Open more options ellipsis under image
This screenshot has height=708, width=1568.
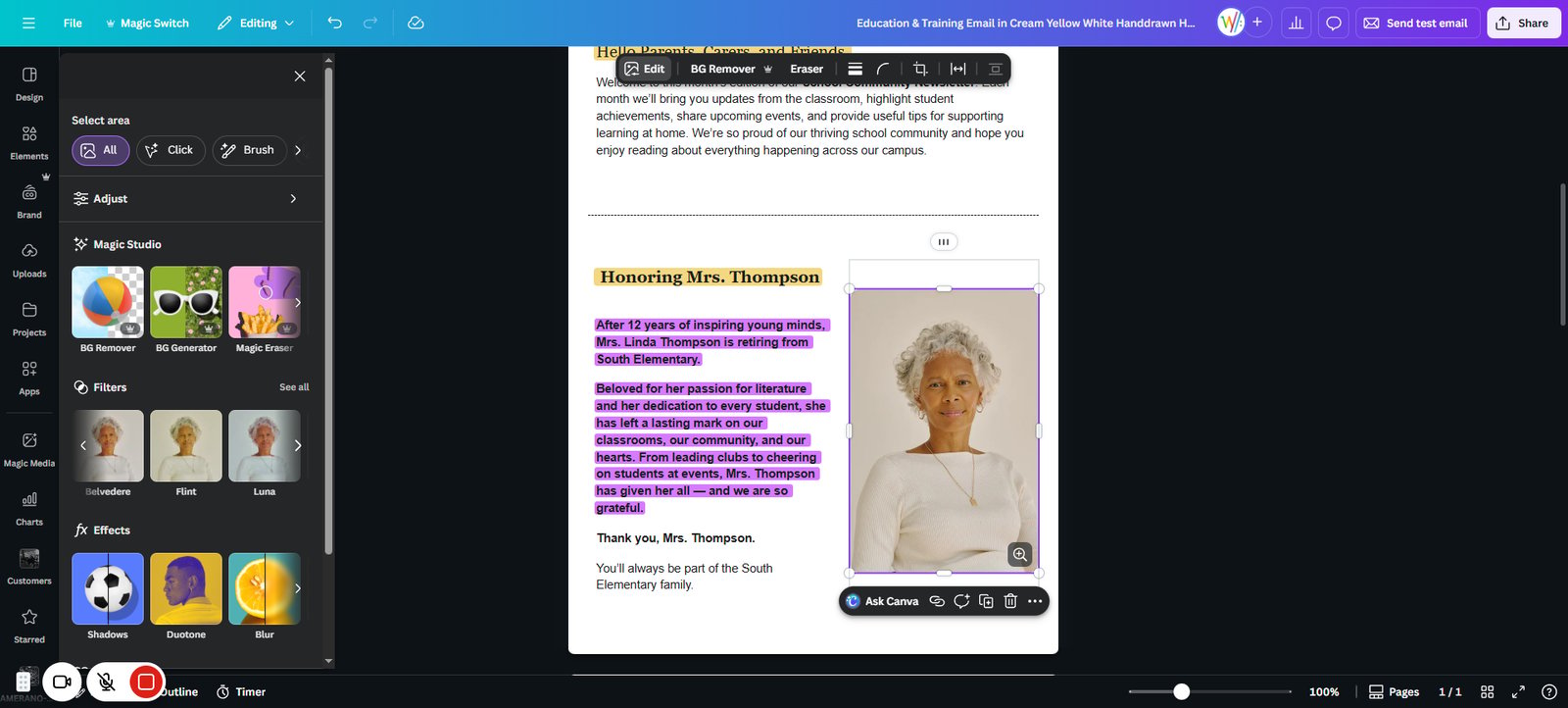point(1035,601)
